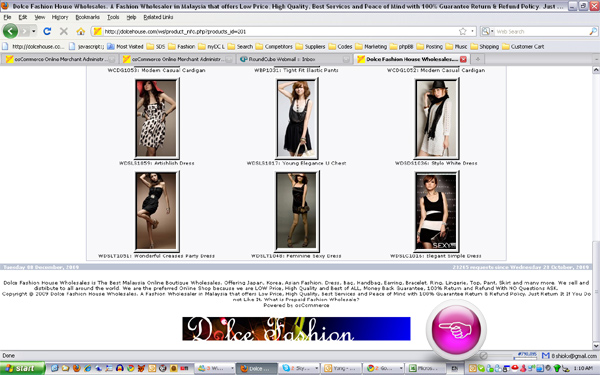The height and width of the screenshot is (375, 600).
Task: Click the site favicon in address bar
Action: pyautogui.click(x=98, y=31)
